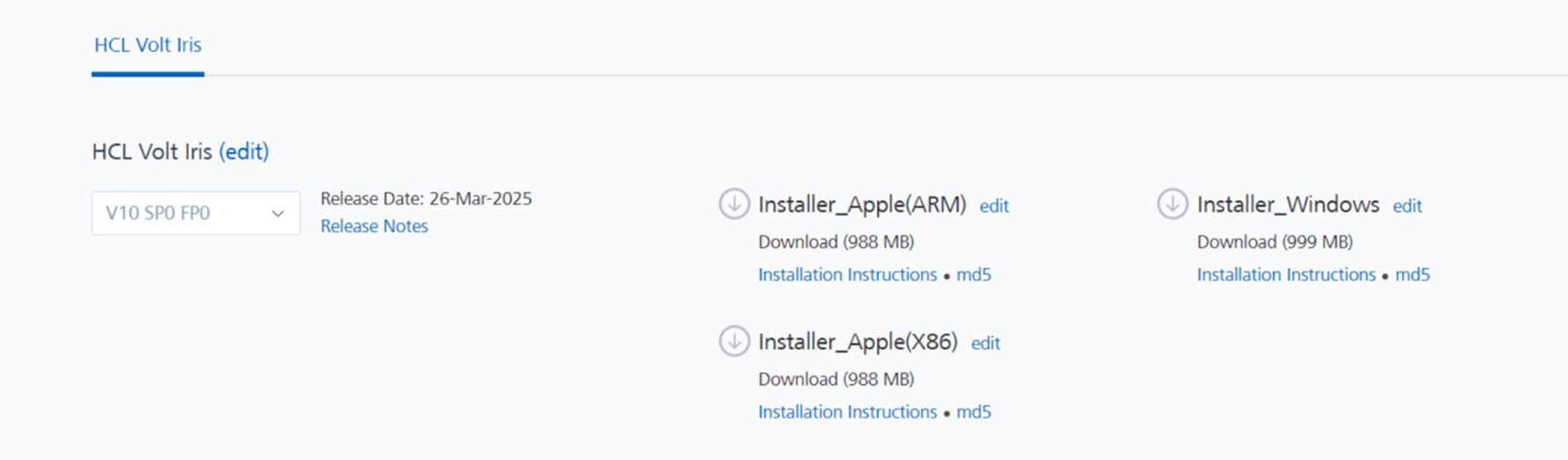Open Installation Instructions for Windows installer
Viewport: 1568px width, 460px height.
point(1286,275)
